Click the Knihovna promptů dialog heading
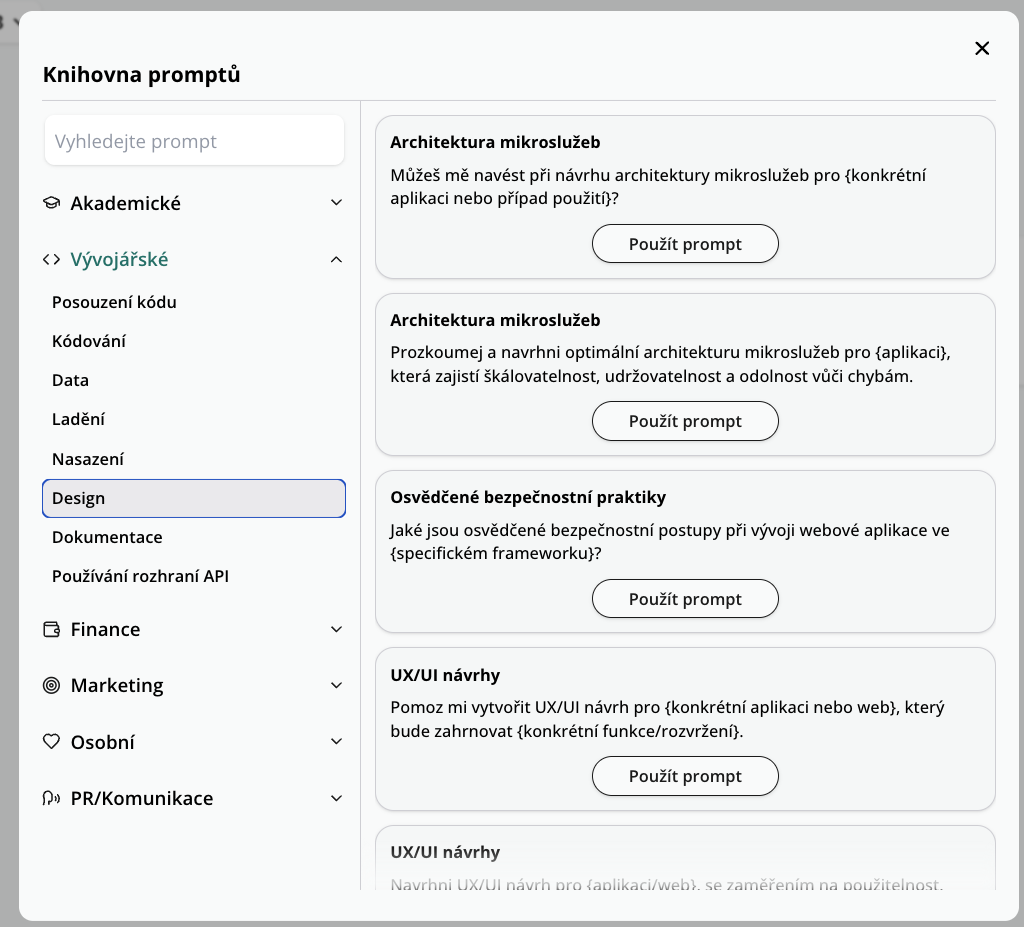This screenshot has width=1024, height=927. (x=142, y=74)
